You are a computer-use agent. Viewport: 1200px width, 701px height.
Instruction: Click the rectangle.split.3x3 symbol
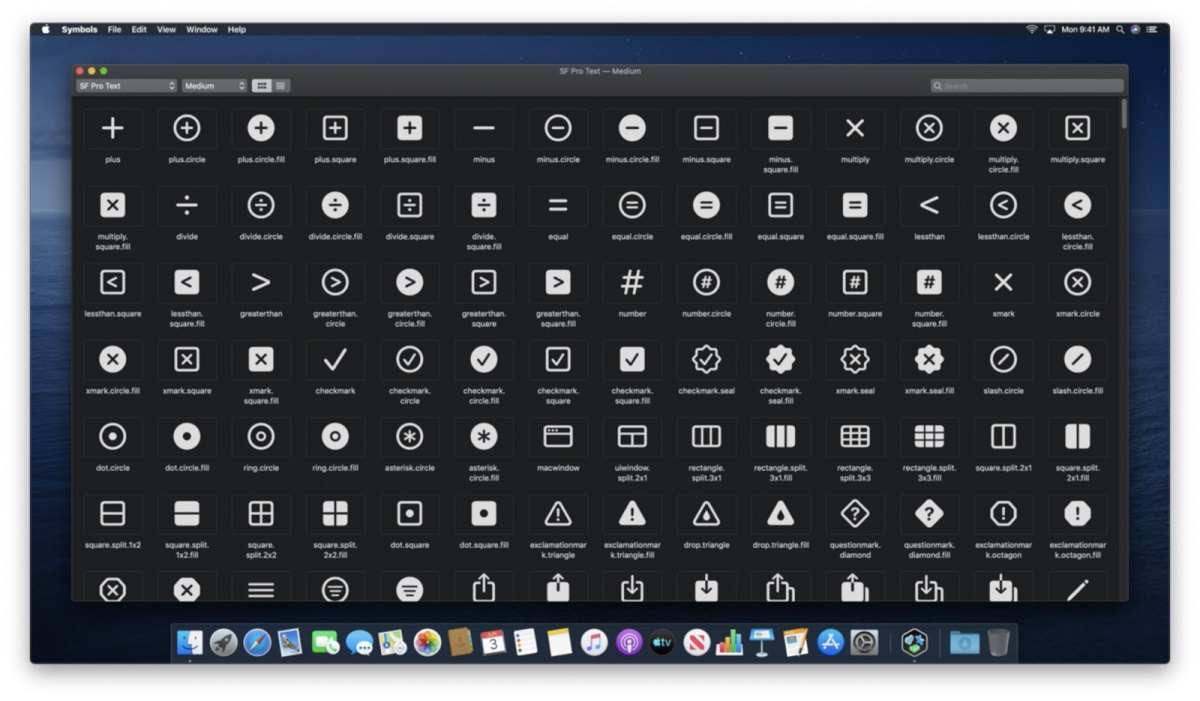[855, 436]
